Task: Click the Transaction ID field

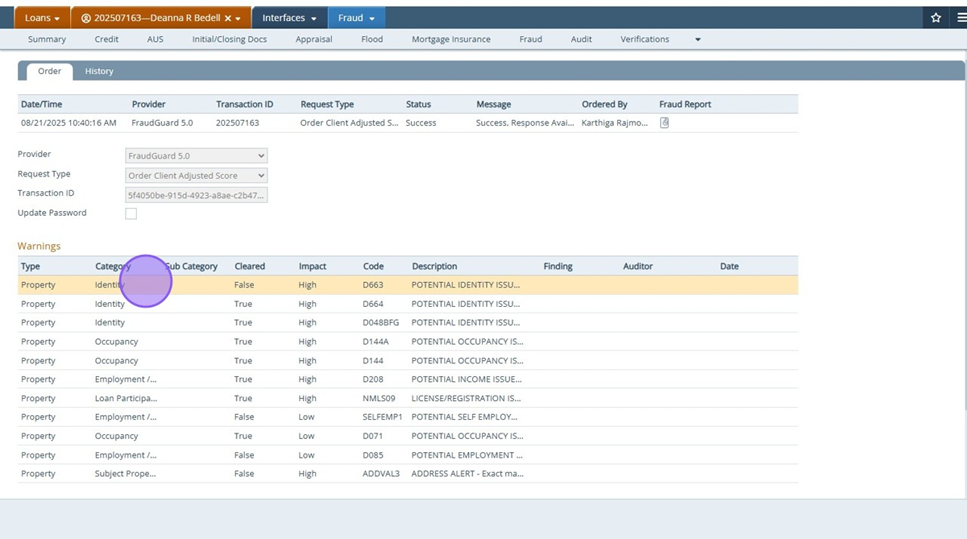Action: tap(196, 195)
